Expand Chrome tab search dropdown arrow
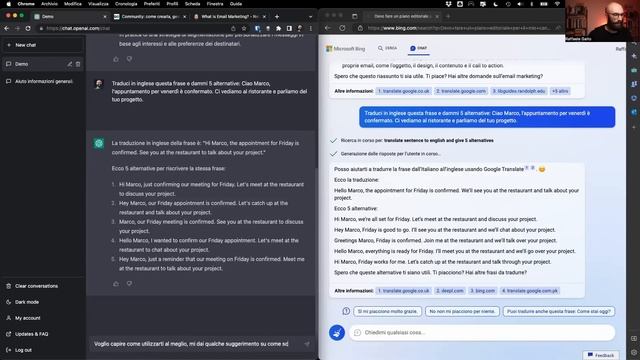 click(x=311, y=17)
